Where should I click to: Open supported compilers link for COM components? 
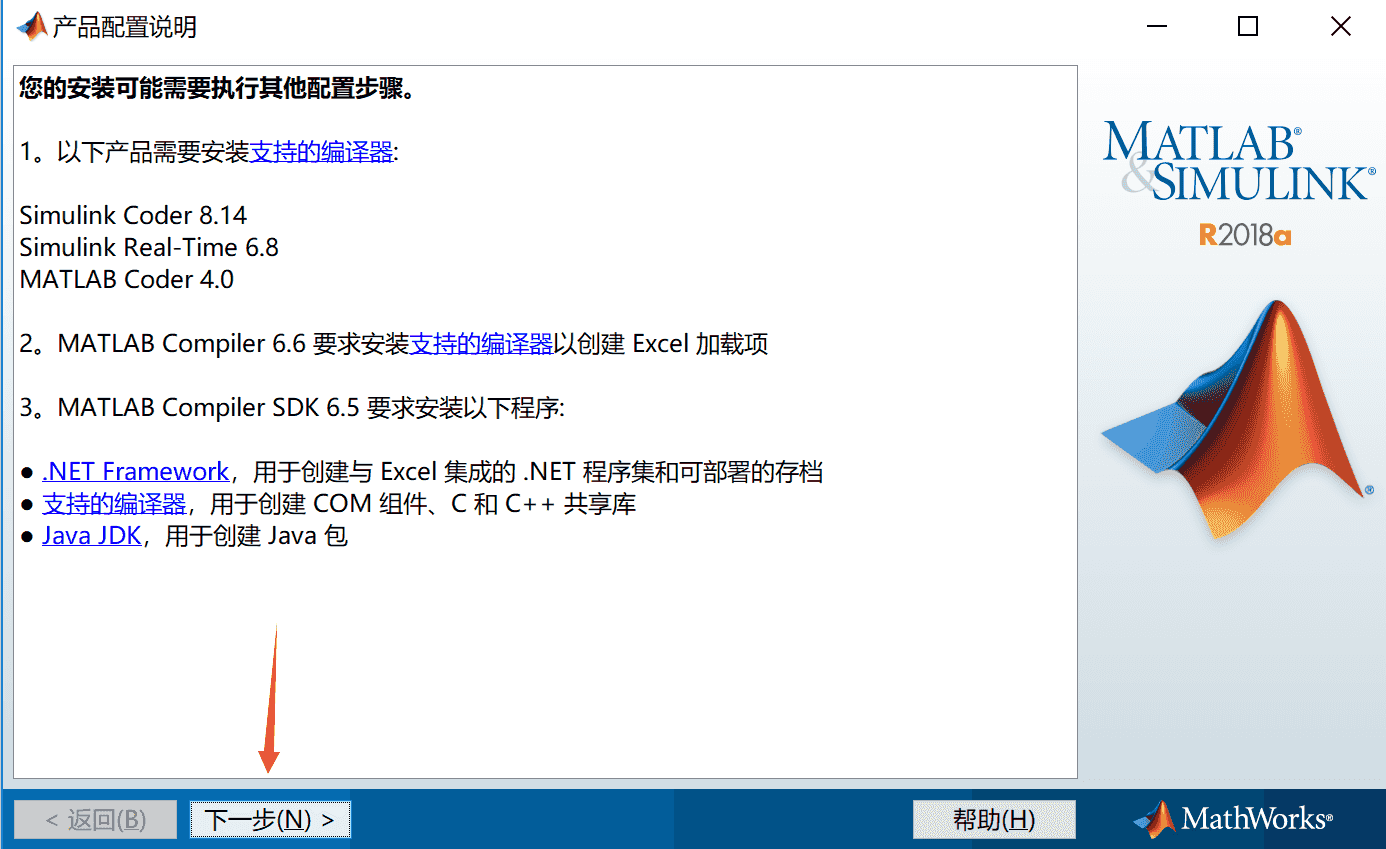click(x=114, y=503)
